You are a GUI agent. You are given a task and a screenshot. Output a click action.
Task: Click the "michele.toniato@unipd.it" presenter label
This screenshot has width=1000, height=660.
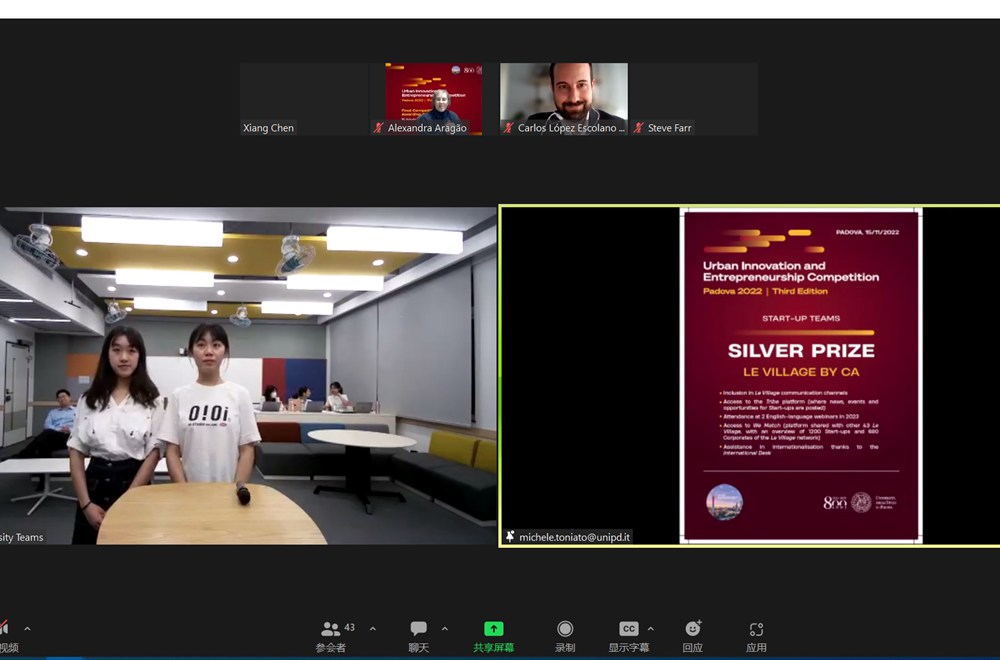pos(574,537)
